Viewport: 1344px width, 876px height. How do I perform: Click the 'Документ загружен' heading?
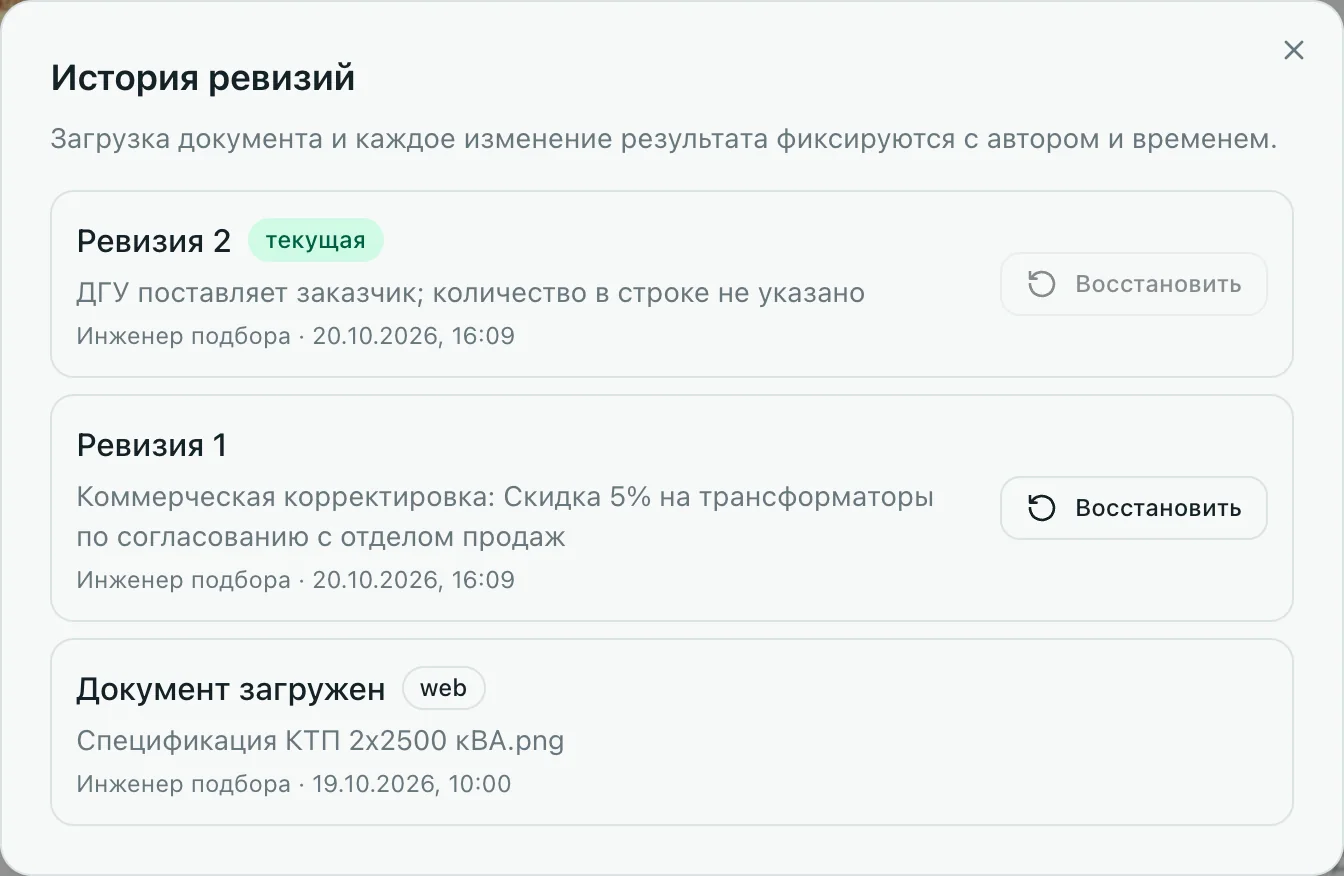coord(231,689)
